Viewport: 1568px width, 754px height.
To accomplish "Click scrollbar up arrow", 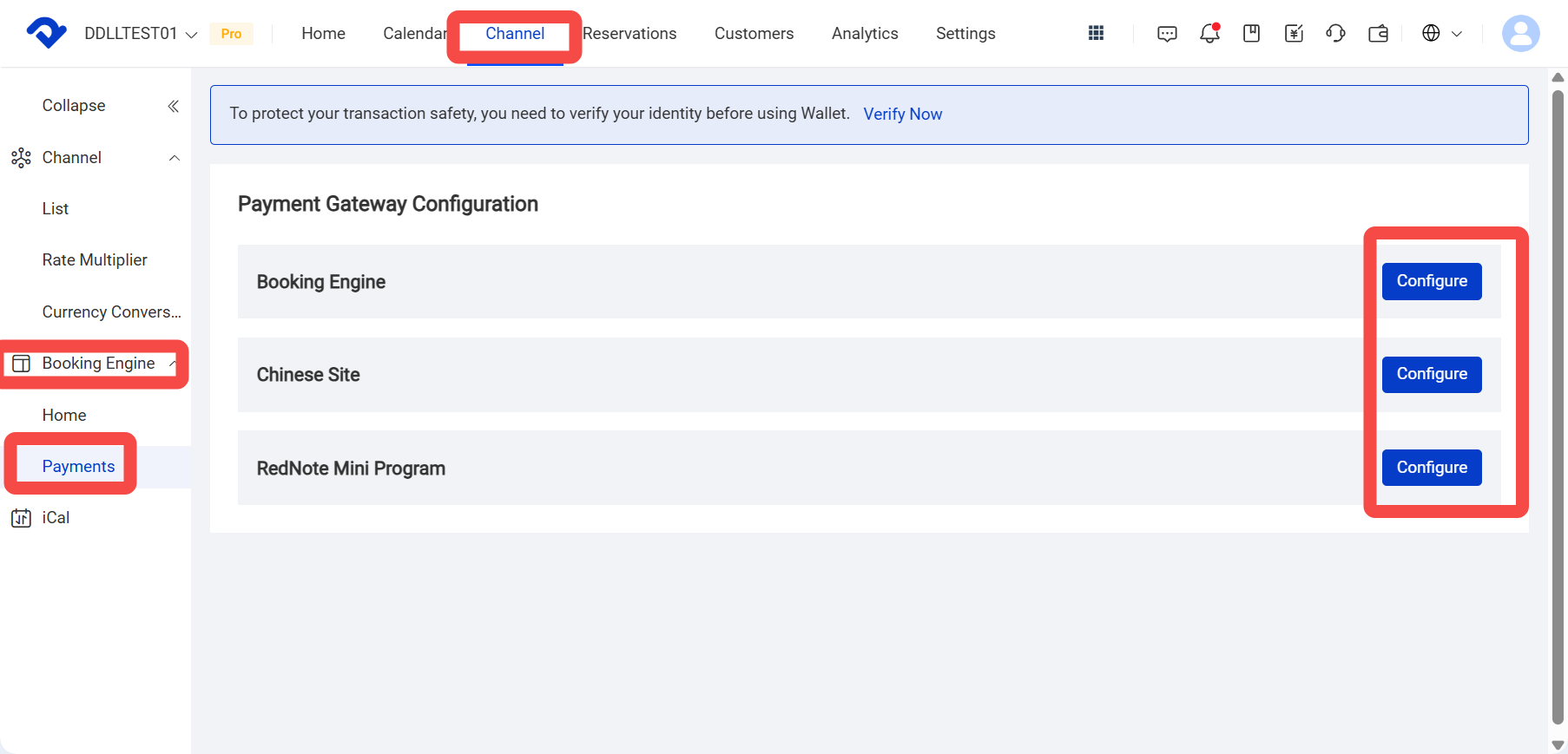I will pyautogui.click(x=1558, y=77).
